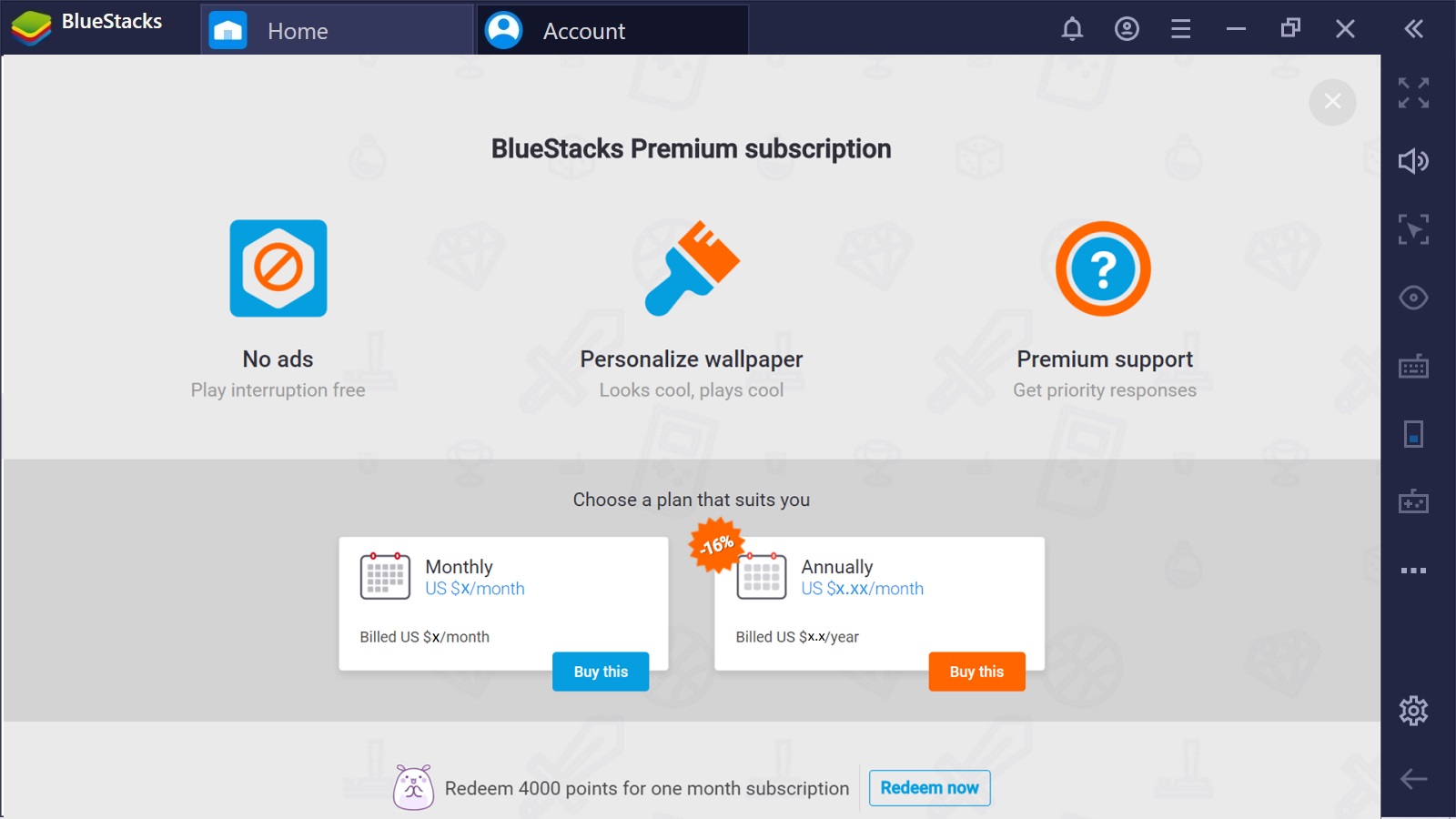1456x819 pixels.
Task: Open the keyboard controls icon
Action: pos(1413,367)
